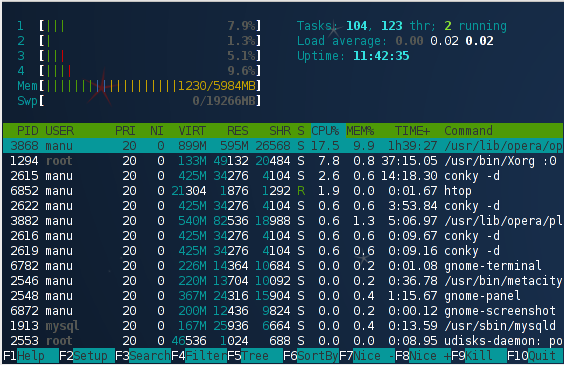The image size is (564, 365).
Task: Click the Mem usage bar
Action: pyautogui.click(x=139, y=86)
